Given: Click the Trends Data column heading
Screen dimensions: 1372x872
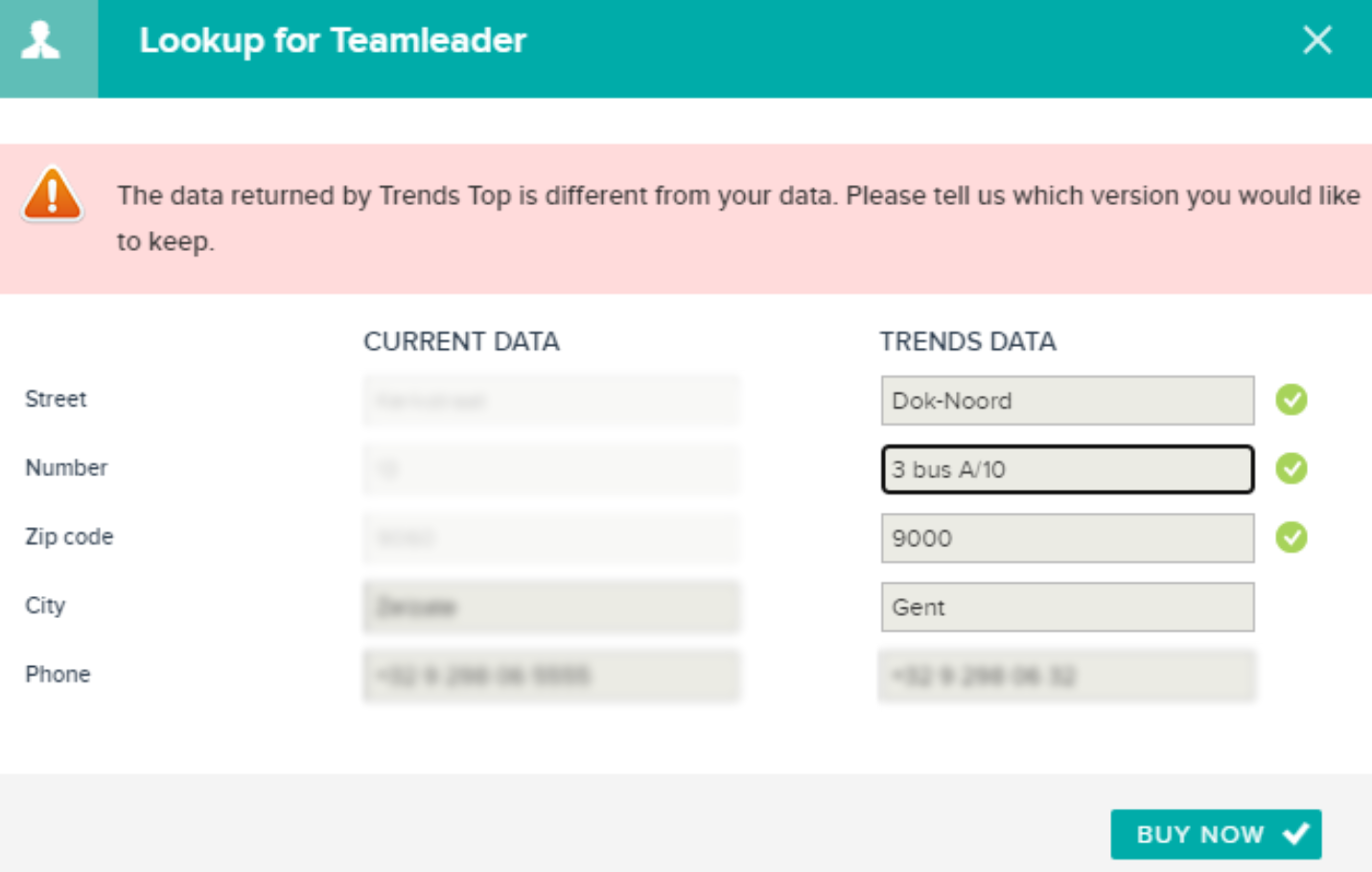Looking at the screenshot, I should coord(968,342).
